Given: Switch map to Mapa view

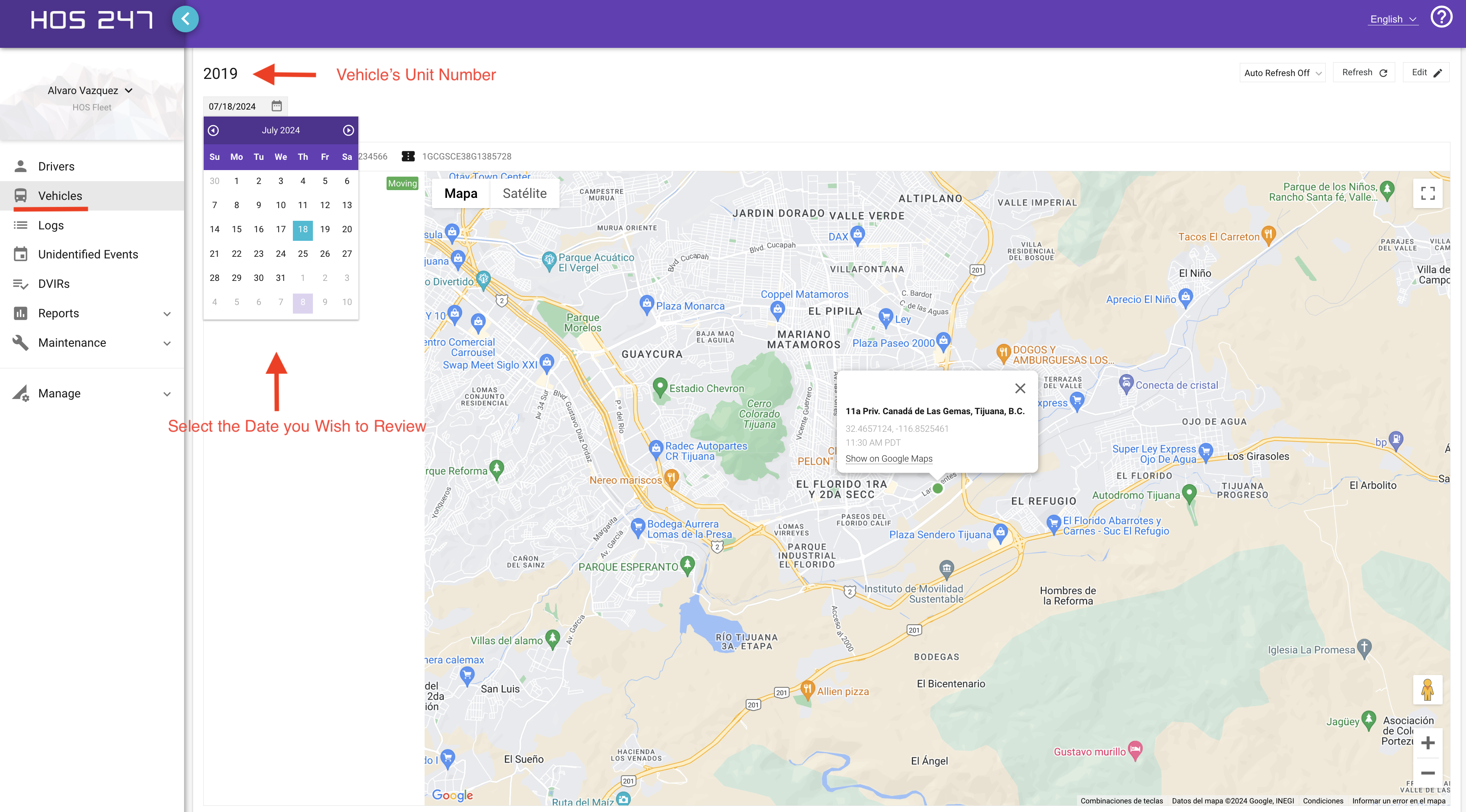Looking at the screenshot, I should click(461, 193).
